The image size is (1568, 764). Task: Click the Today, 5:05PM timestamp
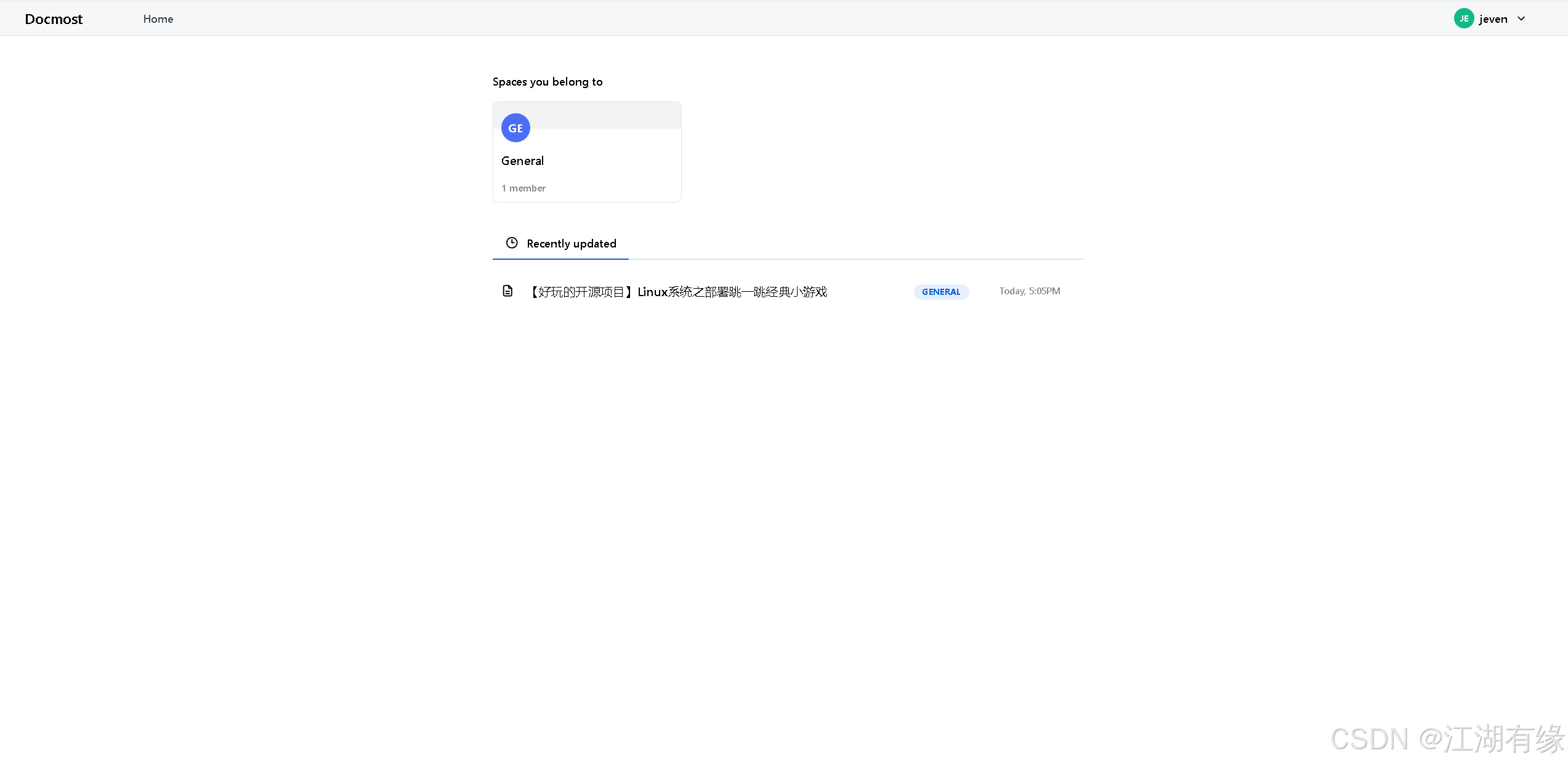click(x=1029, y=291)
